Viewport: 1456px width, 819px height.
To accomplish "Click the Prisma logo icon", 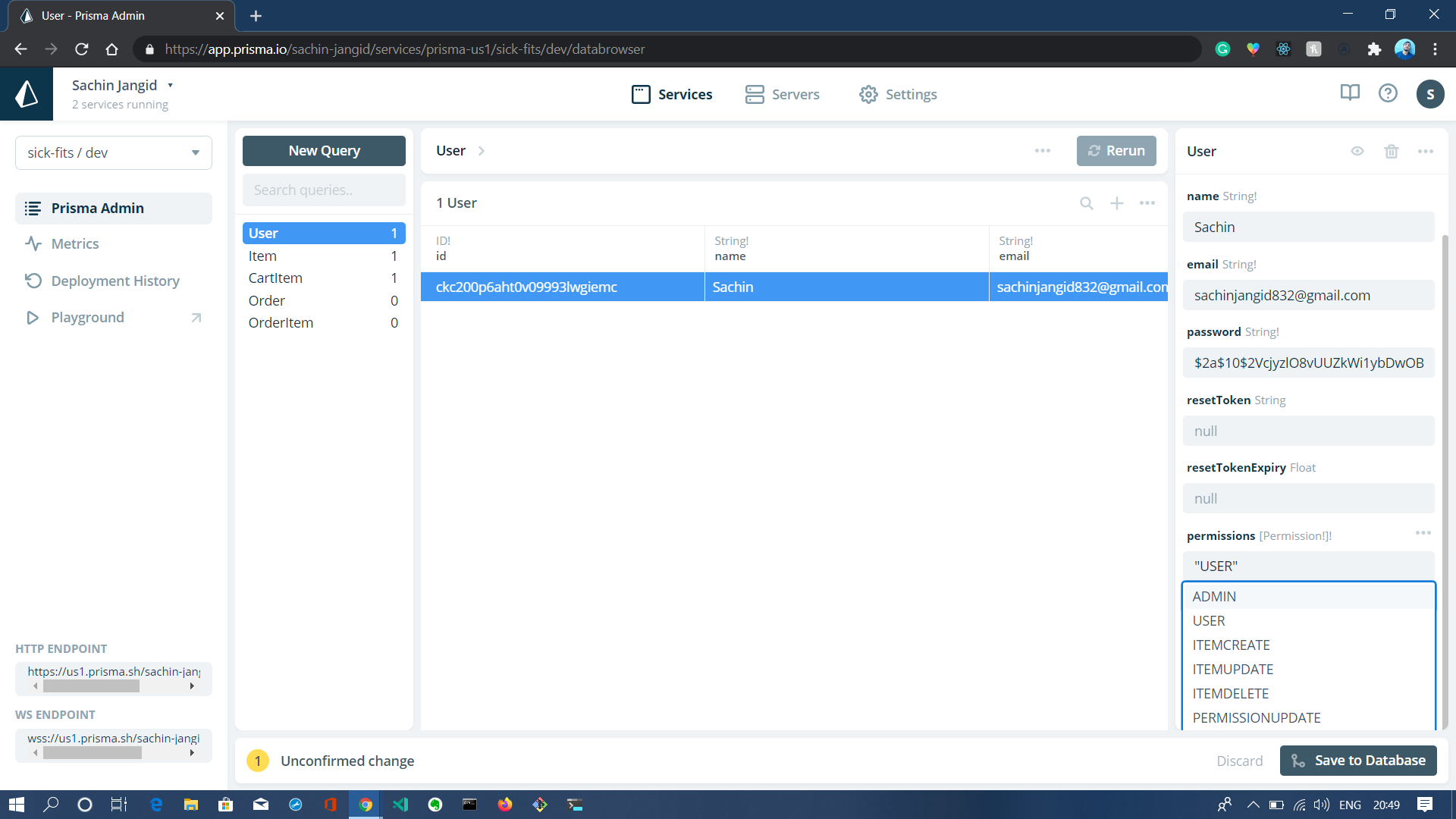I will click(x=27, y=94).
